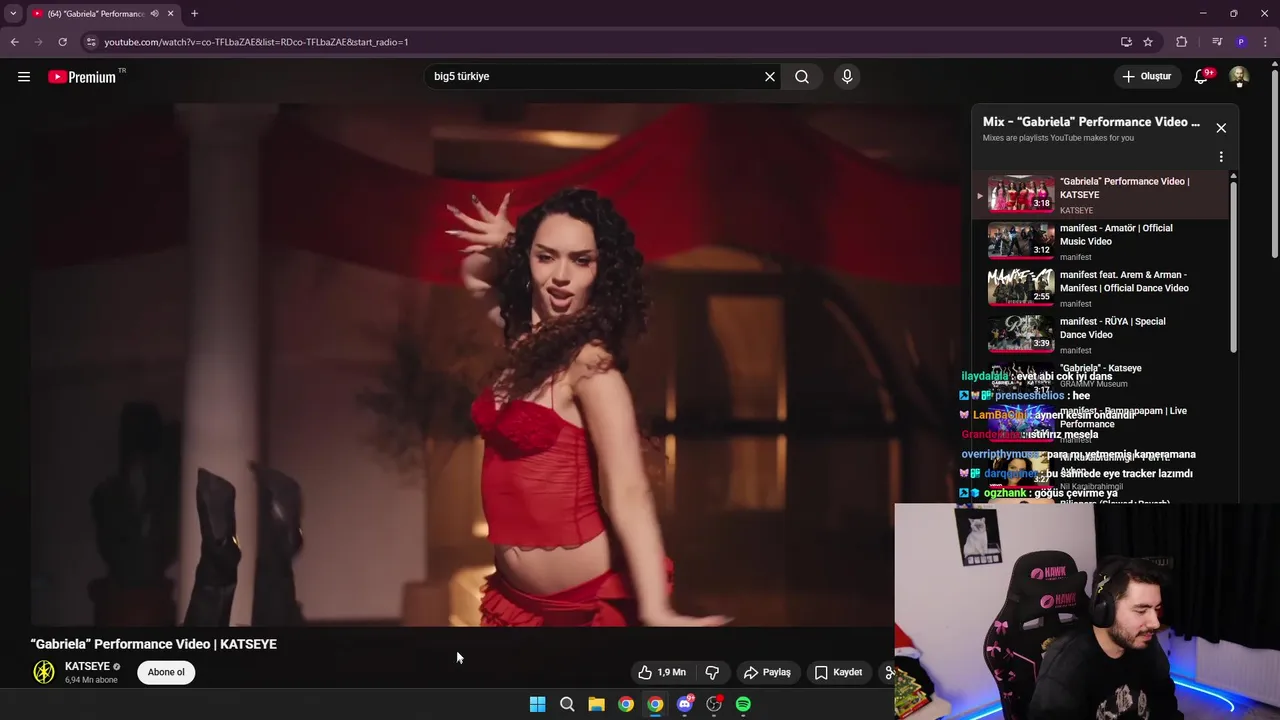Open File Explorer from the taskbar
Screen dimensions: 1280x720
pyautogui.click(x=596, y=705)
